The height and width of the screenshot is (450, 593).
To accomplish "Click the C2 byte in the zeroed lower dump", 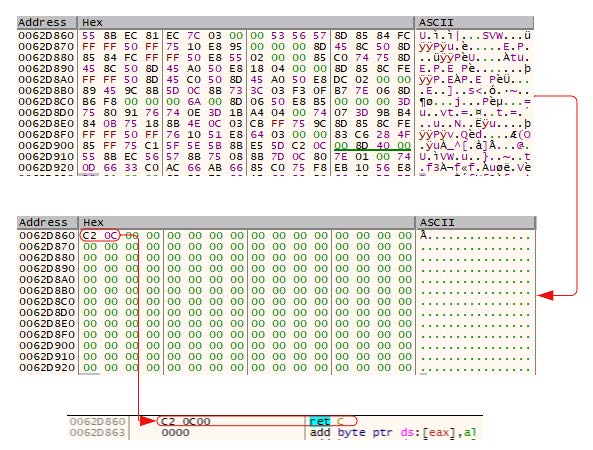I will (x=90, y=236).
